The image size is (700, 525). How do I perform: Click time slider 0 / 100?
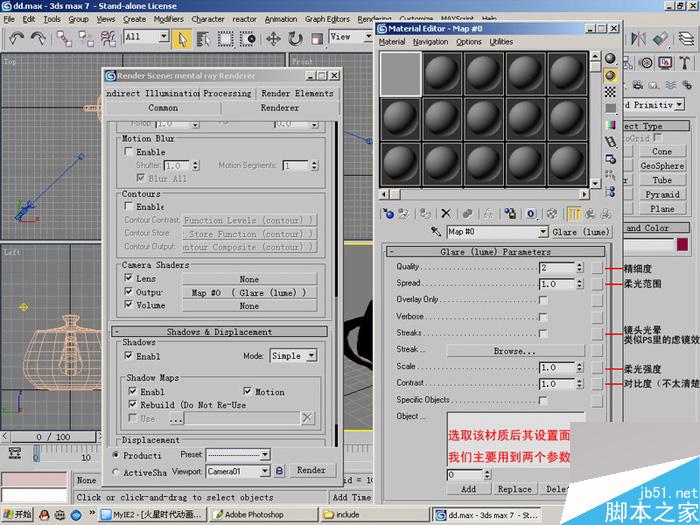point(53,437)
